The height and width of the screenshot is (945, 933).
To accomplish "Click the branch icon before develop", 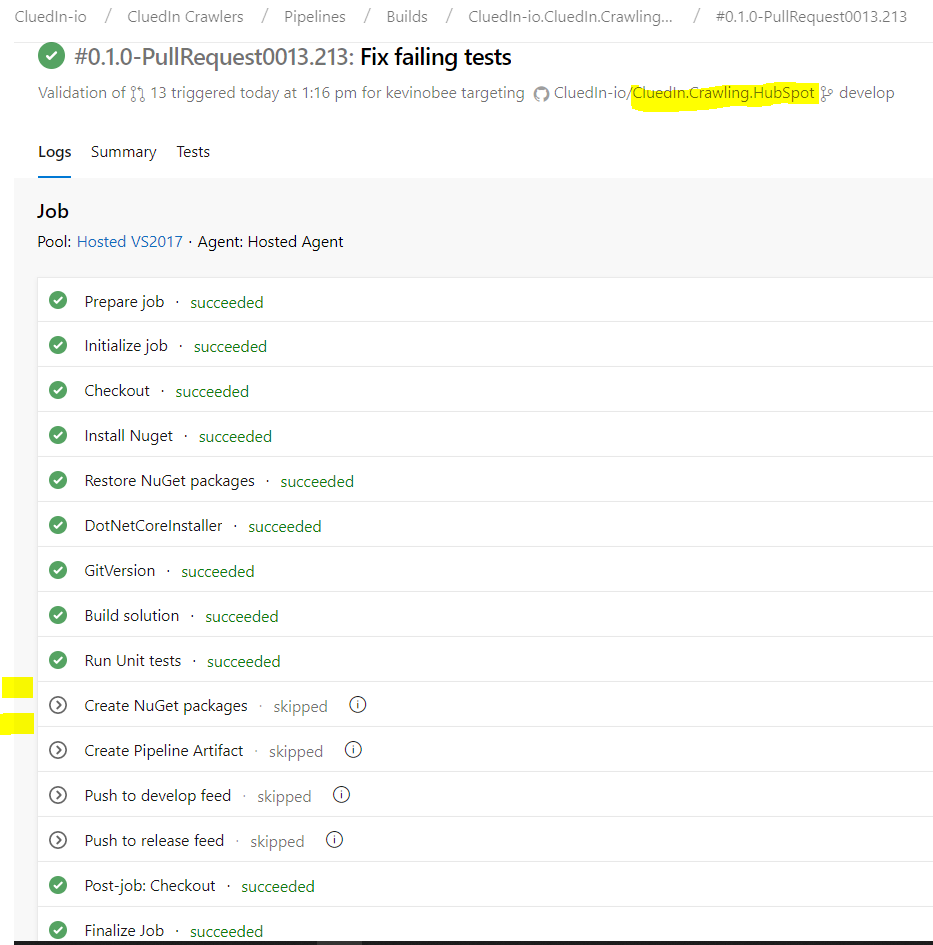I will coord(827,93).
